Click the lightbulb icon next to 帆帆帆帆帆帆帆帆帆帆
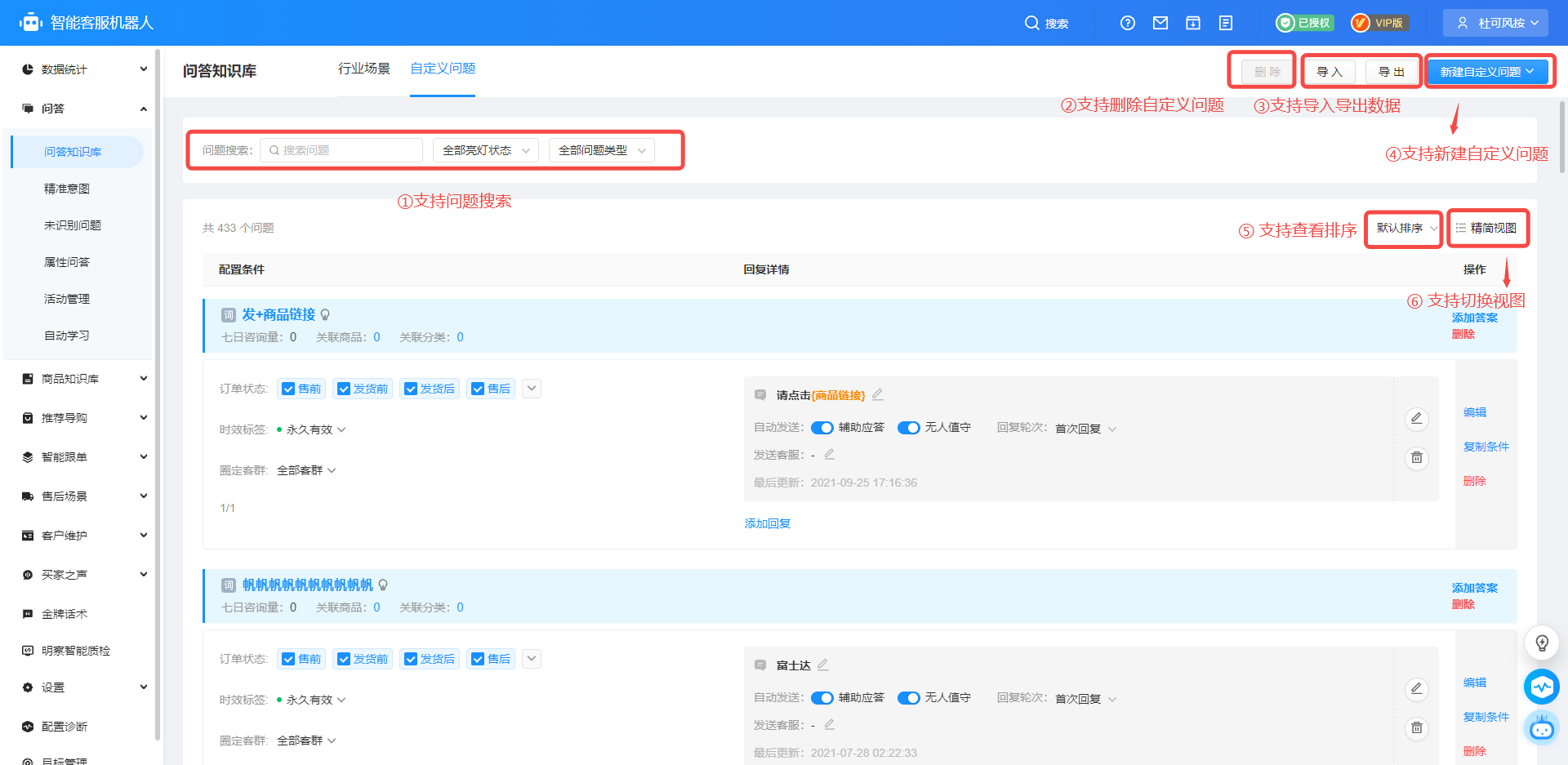Screen dimensions: 1568x765 coord(383,585)
